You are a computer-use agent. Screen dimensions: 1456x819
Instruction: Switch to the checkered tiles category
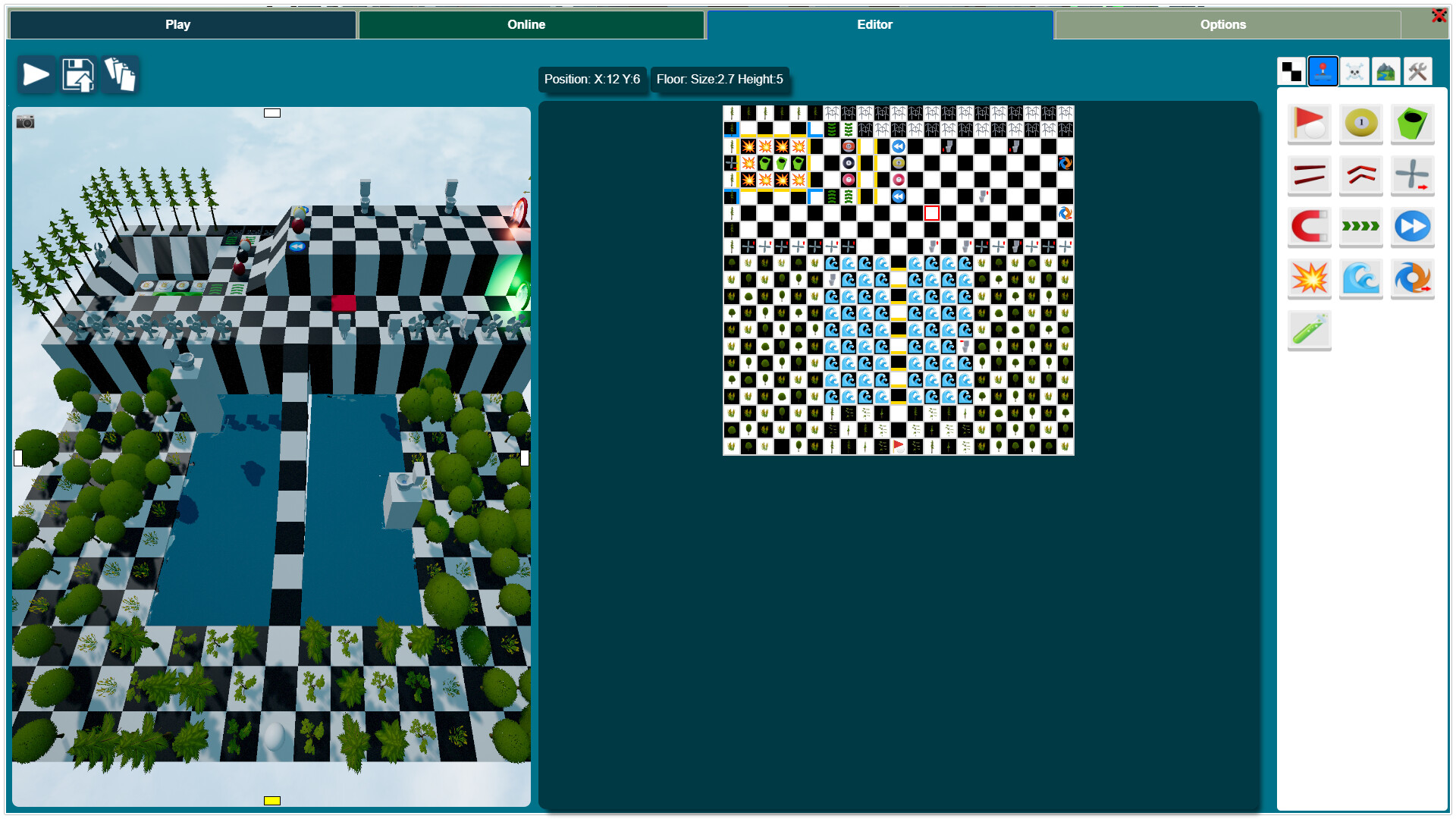point(1291,71)
